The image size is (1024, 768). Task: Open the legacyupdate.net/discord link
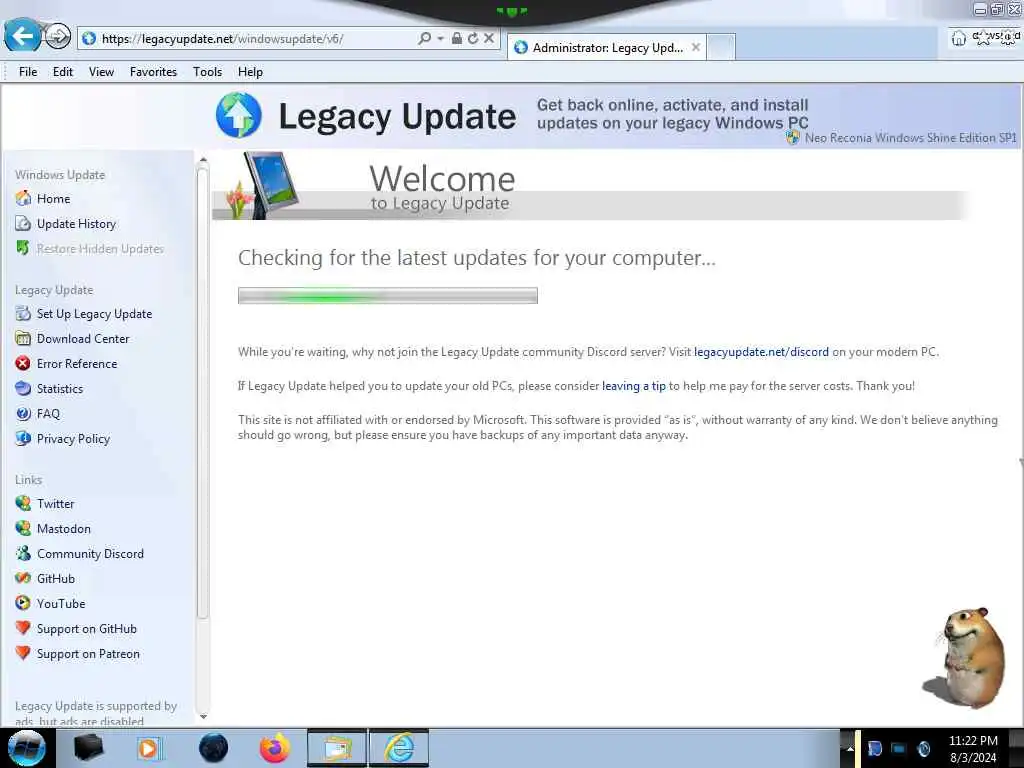coord(761,352)
